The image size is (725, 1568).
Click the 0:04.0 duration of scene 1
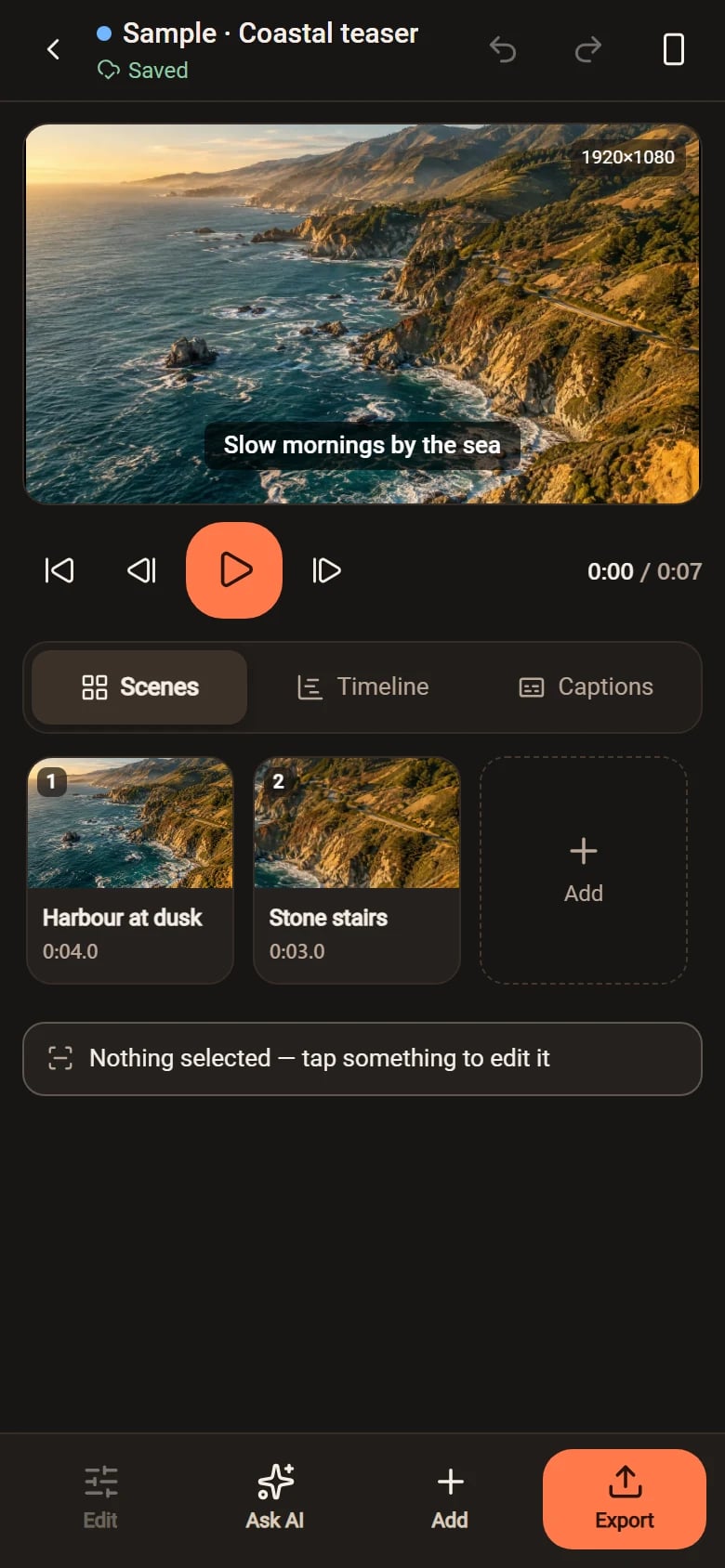click(x=71, y=951)
